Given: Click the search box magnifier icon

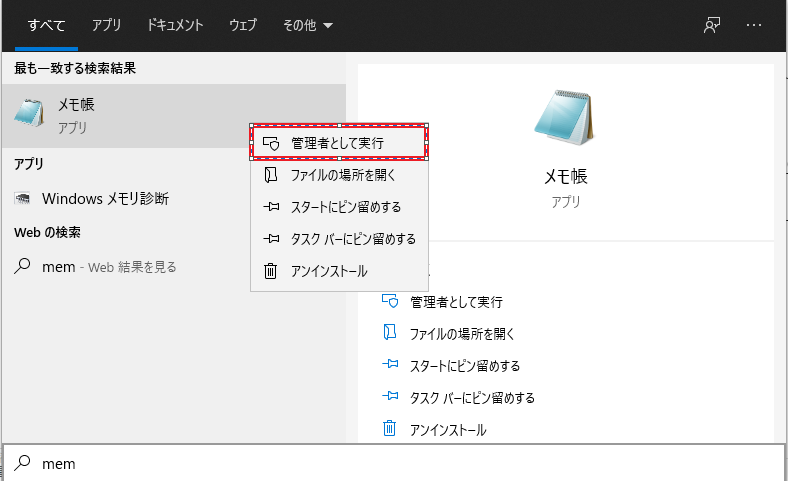Looking at the screenshot, I should 22,463.
